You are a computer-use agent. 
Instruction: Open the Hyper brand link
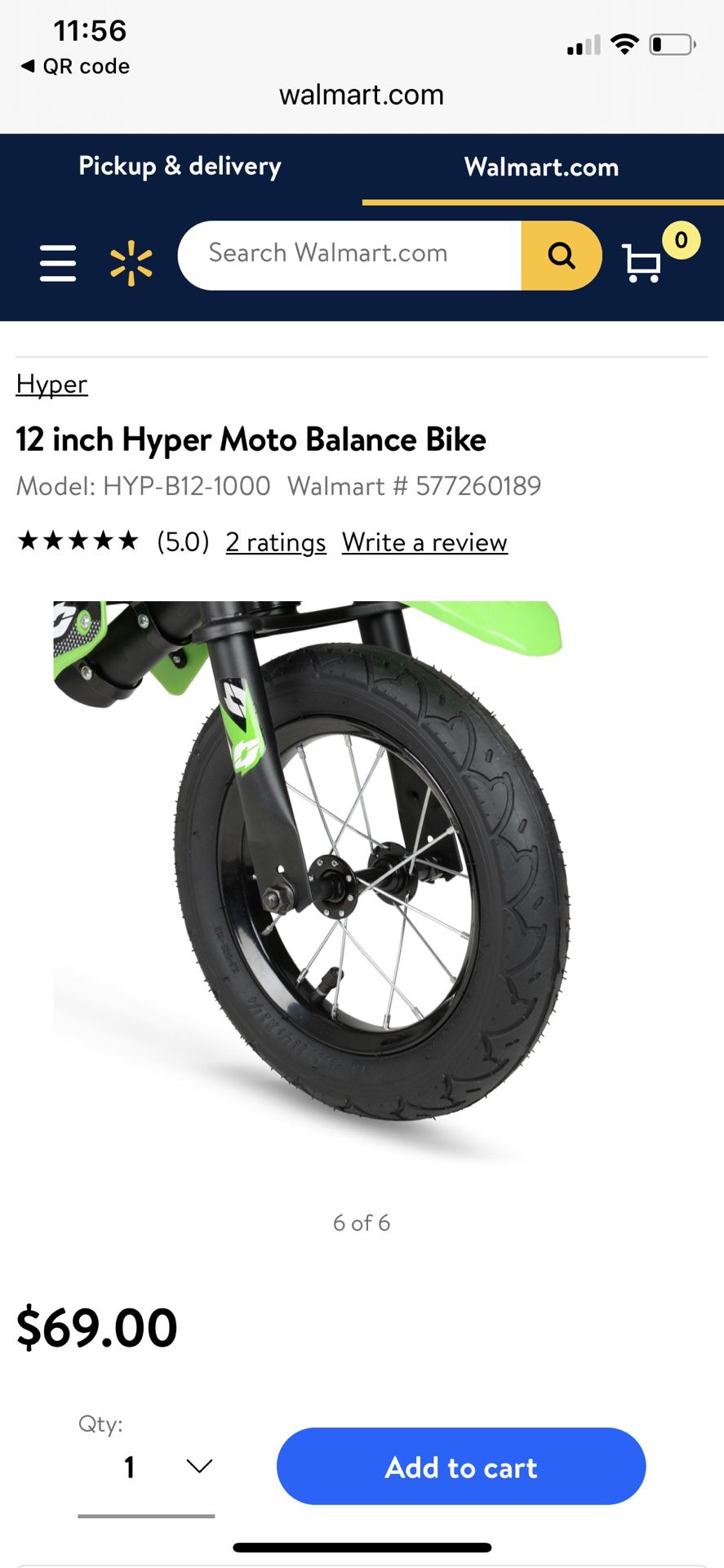51,385
